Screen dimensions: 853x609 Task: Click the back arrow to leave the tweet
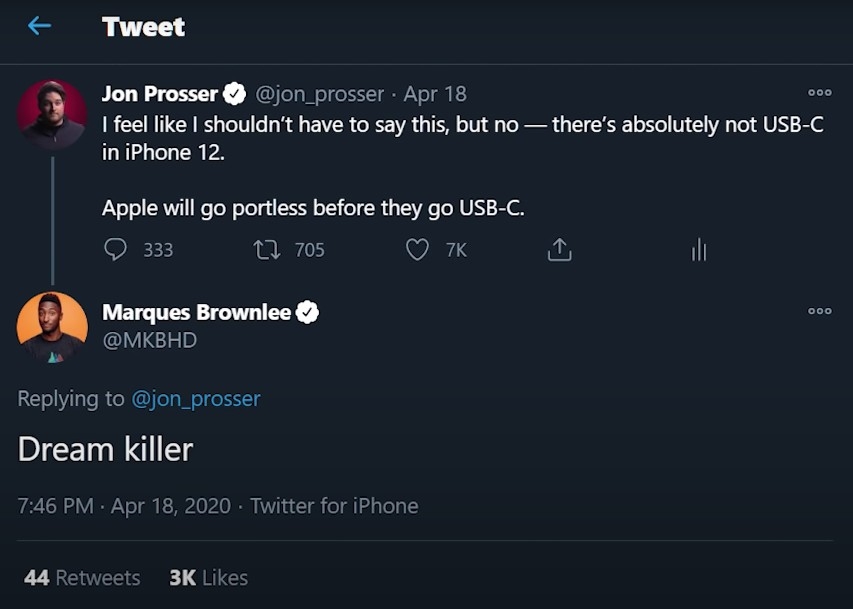37,25
